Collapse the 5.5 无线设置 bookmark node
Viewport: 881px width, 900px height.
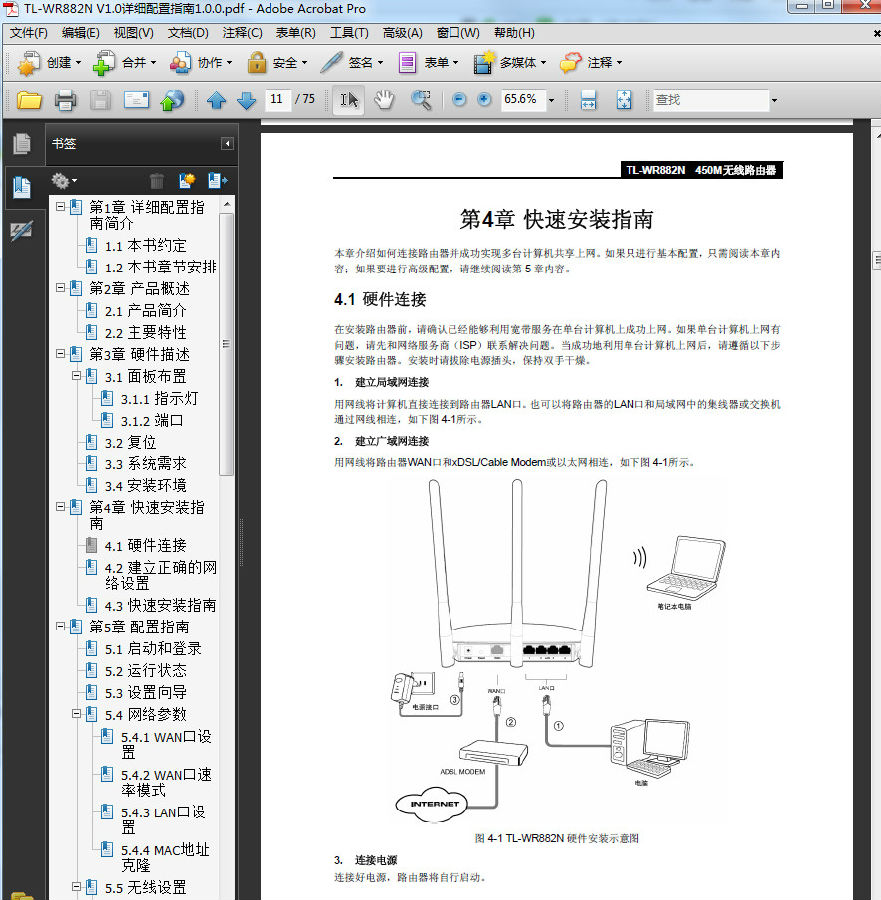click(x=76, y=887)
